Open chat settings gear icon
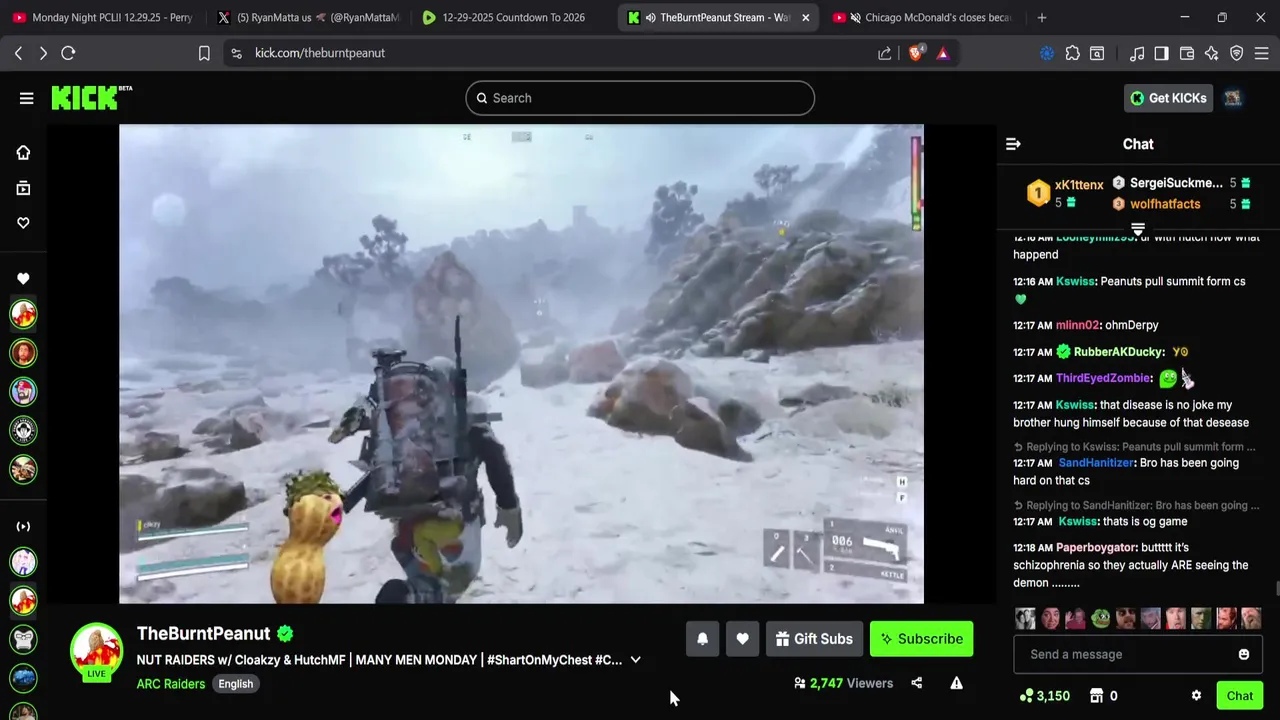This screenshot has width=1280, height=720. click(1196, 696)
